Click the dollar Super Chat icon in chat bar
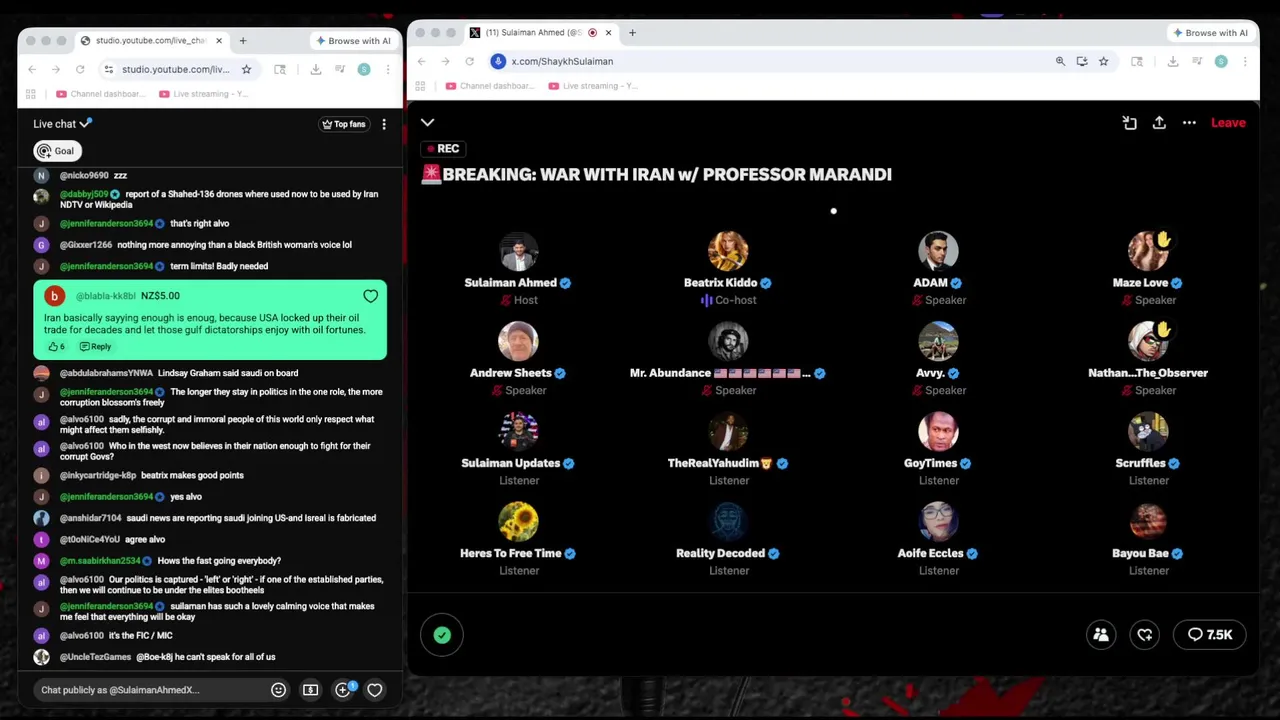 311,690
